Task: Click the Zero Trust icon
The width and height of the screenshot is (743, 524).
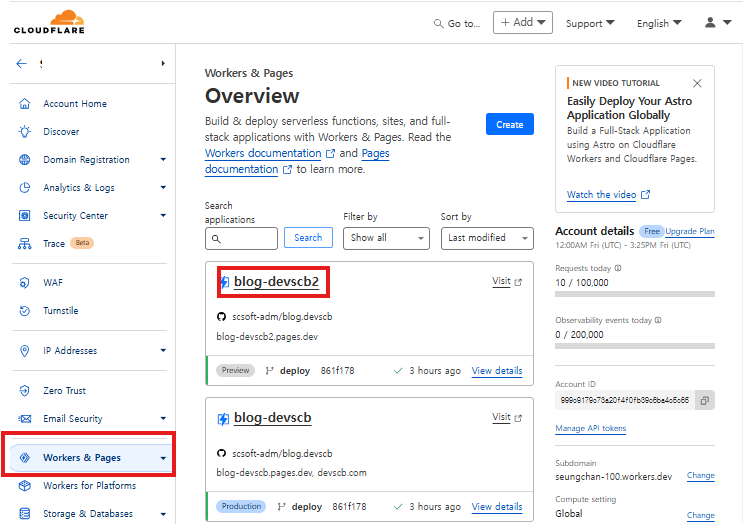Action: (x=25, y=391)
